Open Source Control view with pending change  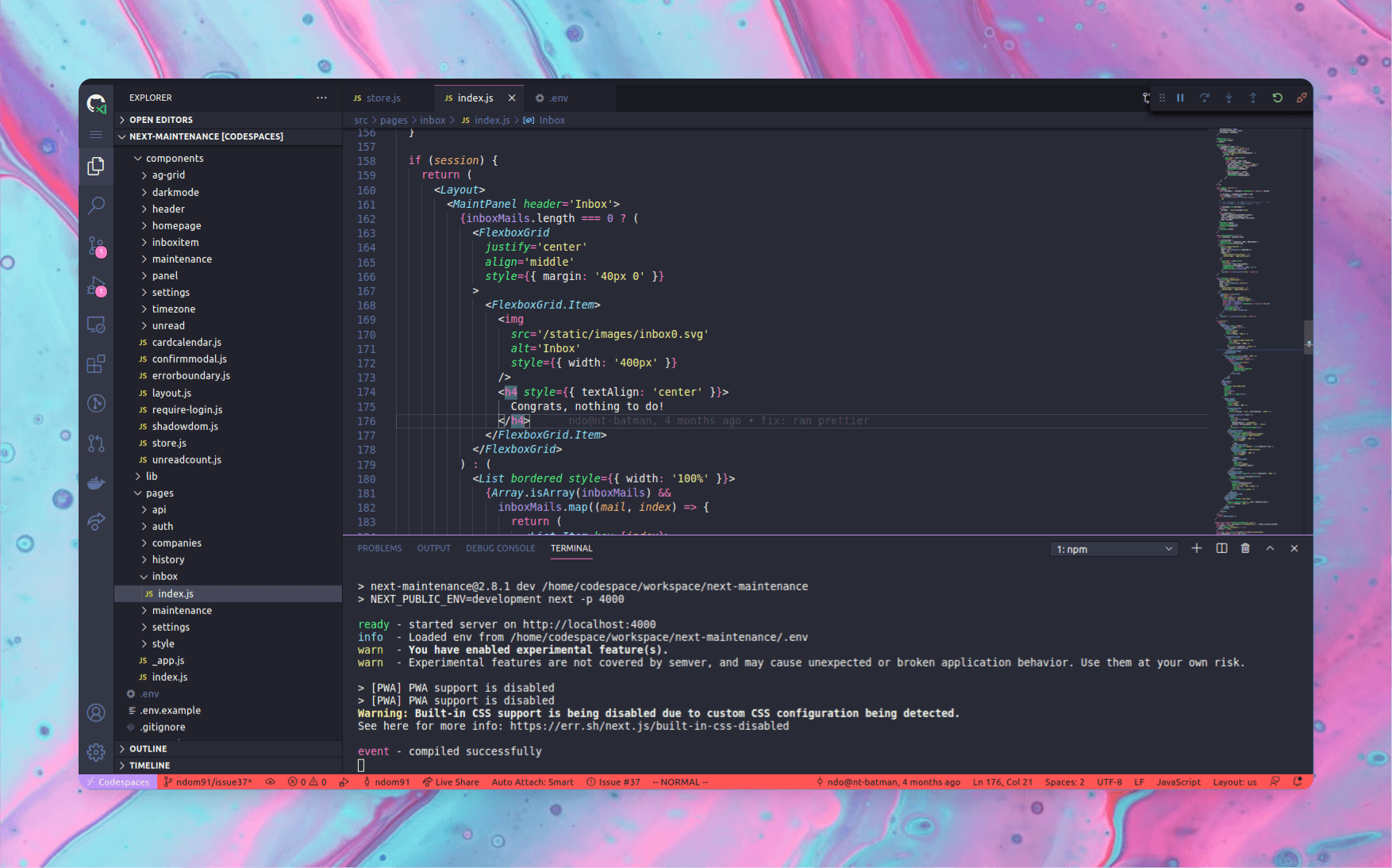(x=96, y=246)
